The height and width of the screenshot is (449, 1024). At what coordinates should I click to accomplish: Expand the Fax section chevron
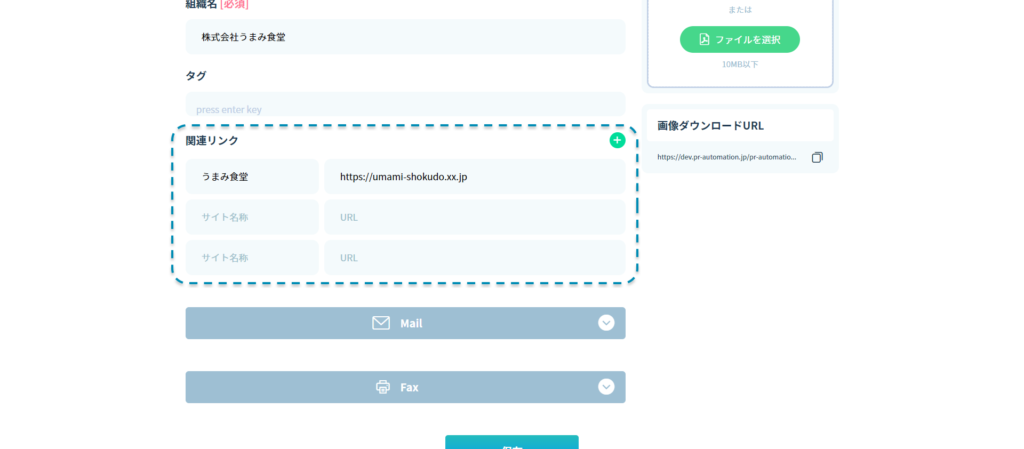(606, 387)
